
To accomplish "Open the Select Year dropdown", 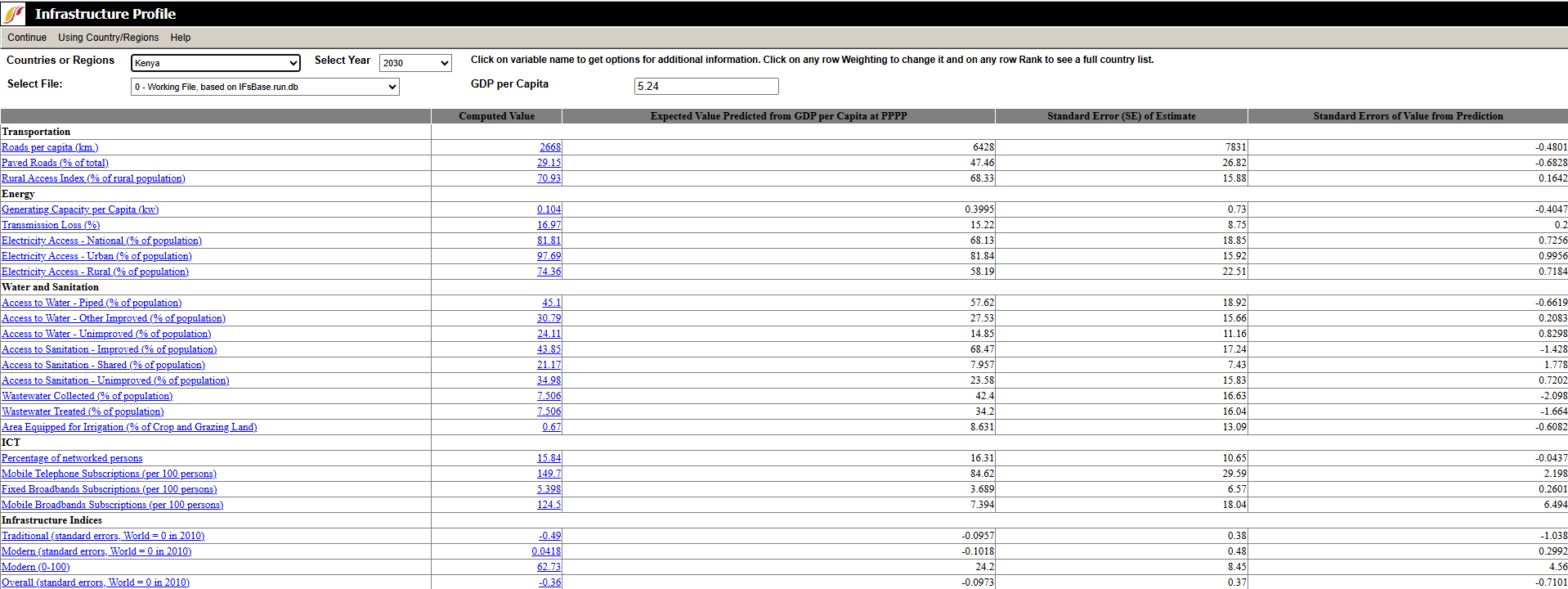I will [415, 63].
